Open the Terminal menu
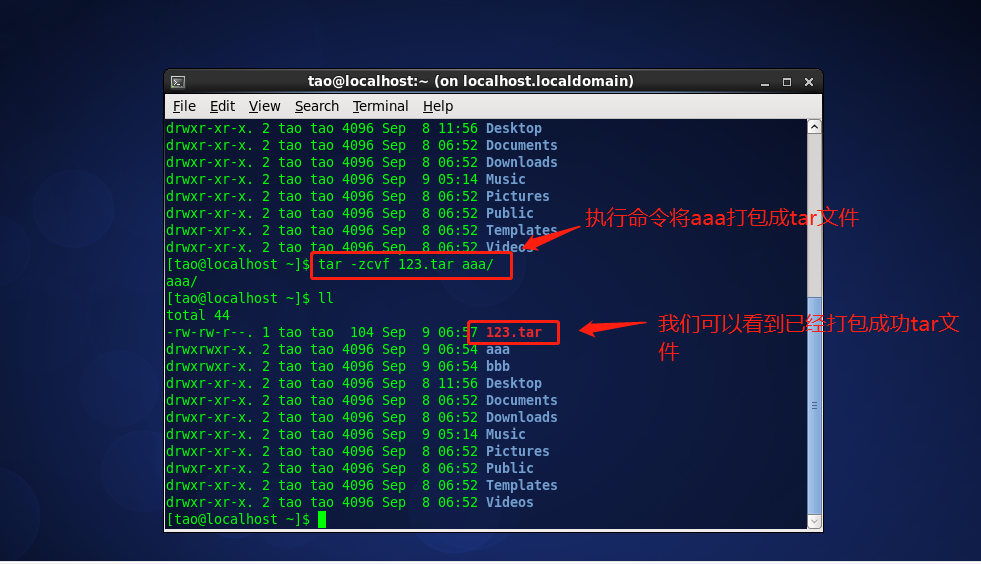This screenshot has height=564, width=981. click(x=380, y=106)
